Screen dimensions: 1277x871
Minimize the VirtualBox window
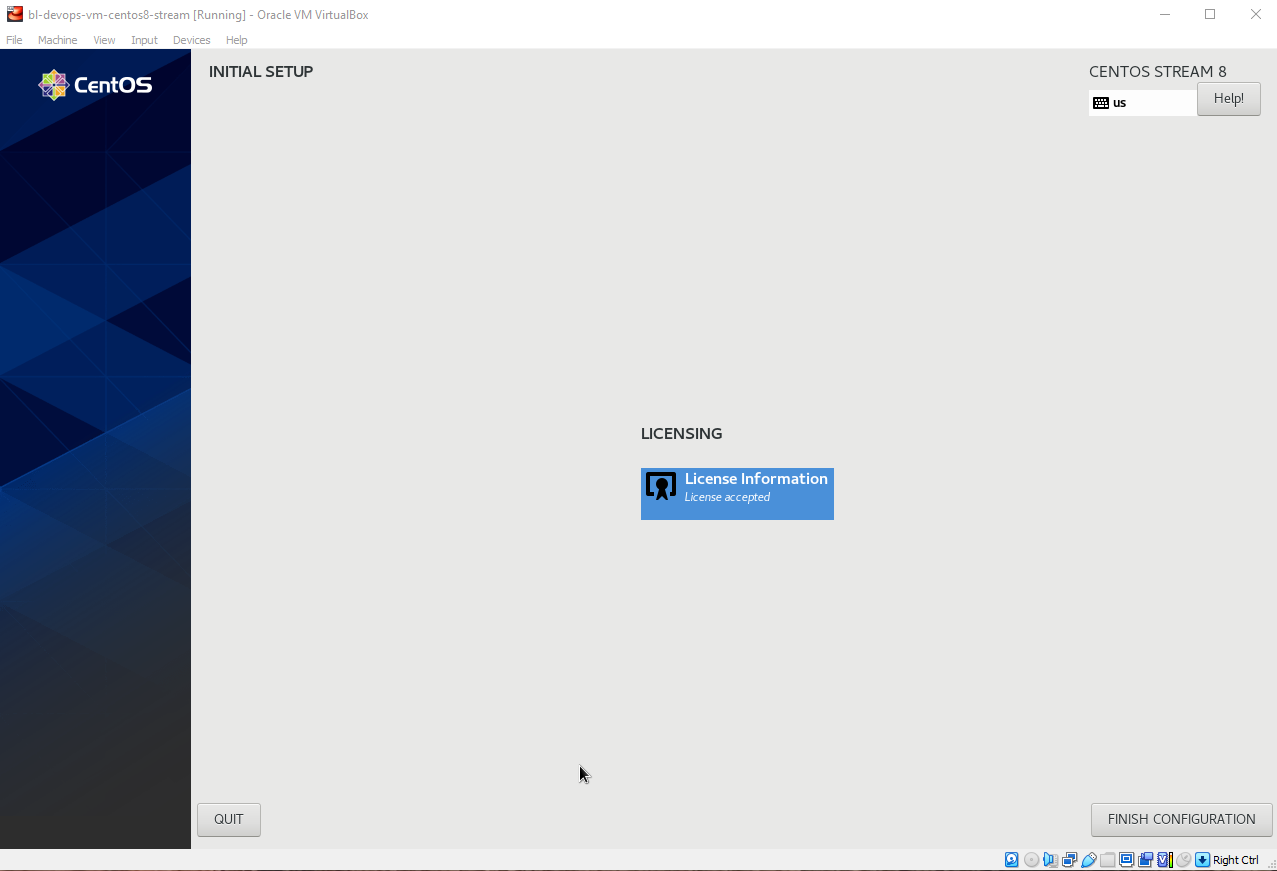tap(1165, 14)
